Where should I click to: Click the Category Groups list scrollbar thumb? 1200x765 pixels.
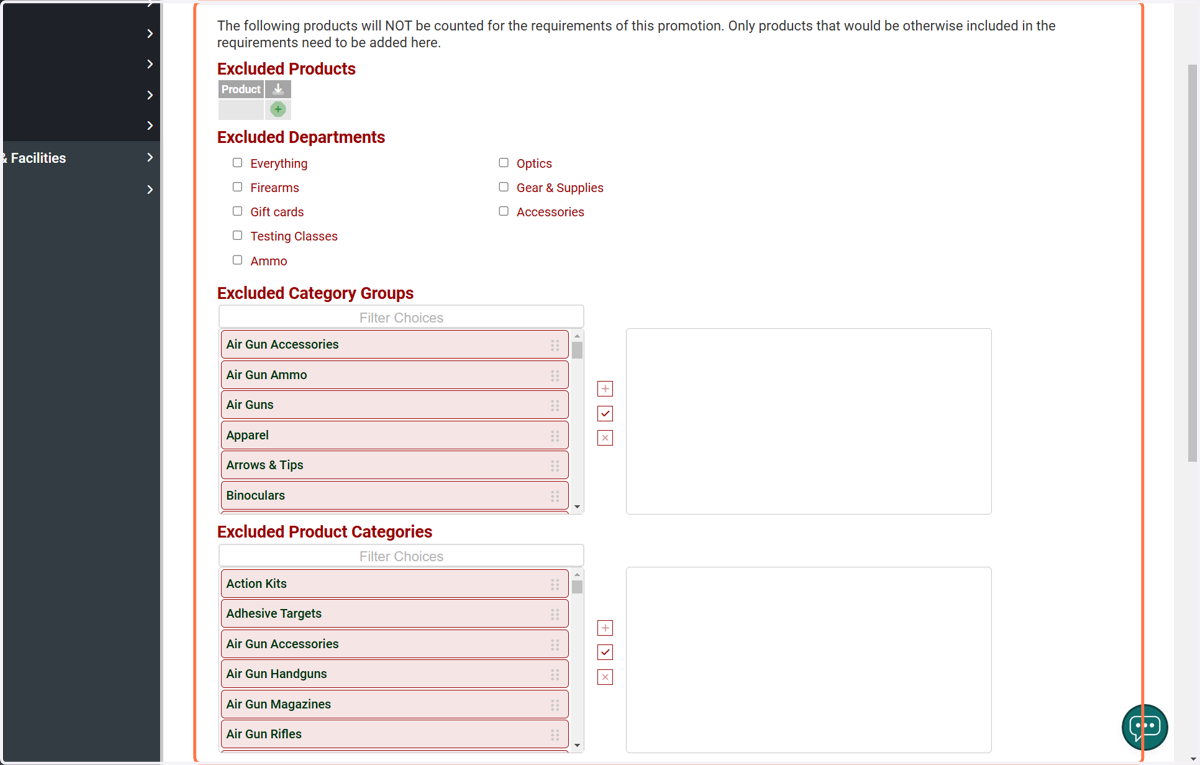click(577, 350)
